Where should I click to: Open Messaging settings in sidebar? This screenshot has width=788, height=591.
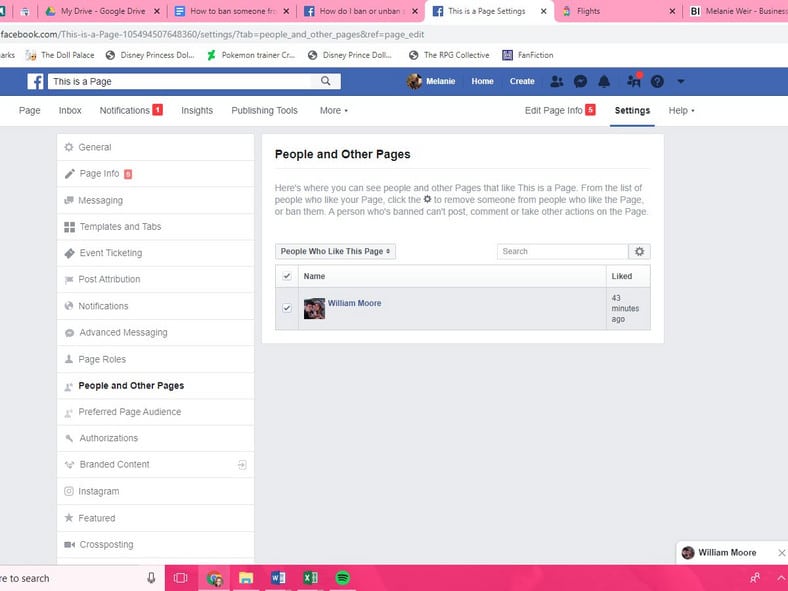(155, 201)
